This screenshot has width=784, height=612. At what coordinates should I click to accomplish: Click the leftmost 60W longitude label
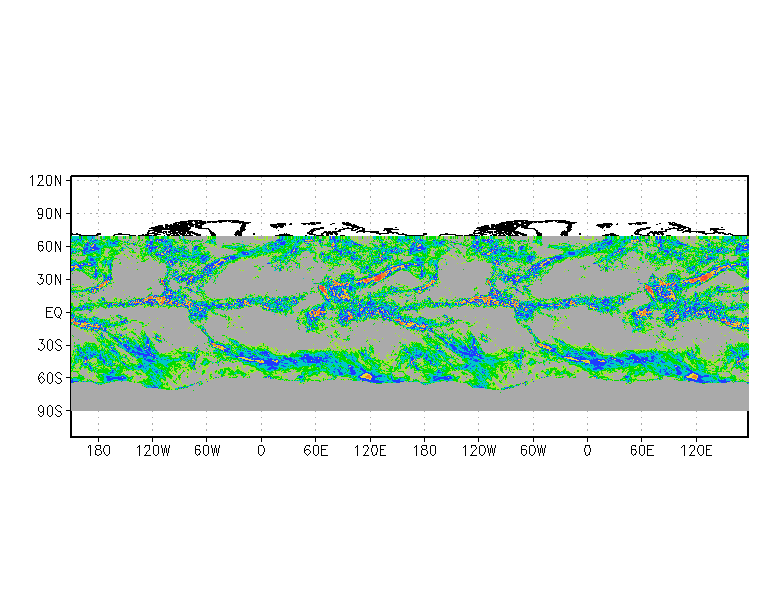tap(207, 451)
